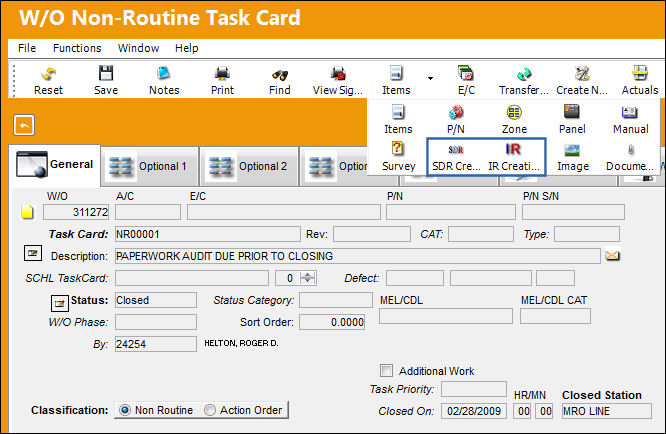Click the orange back arrow button
666x434 pixels.
click(24, 125)
